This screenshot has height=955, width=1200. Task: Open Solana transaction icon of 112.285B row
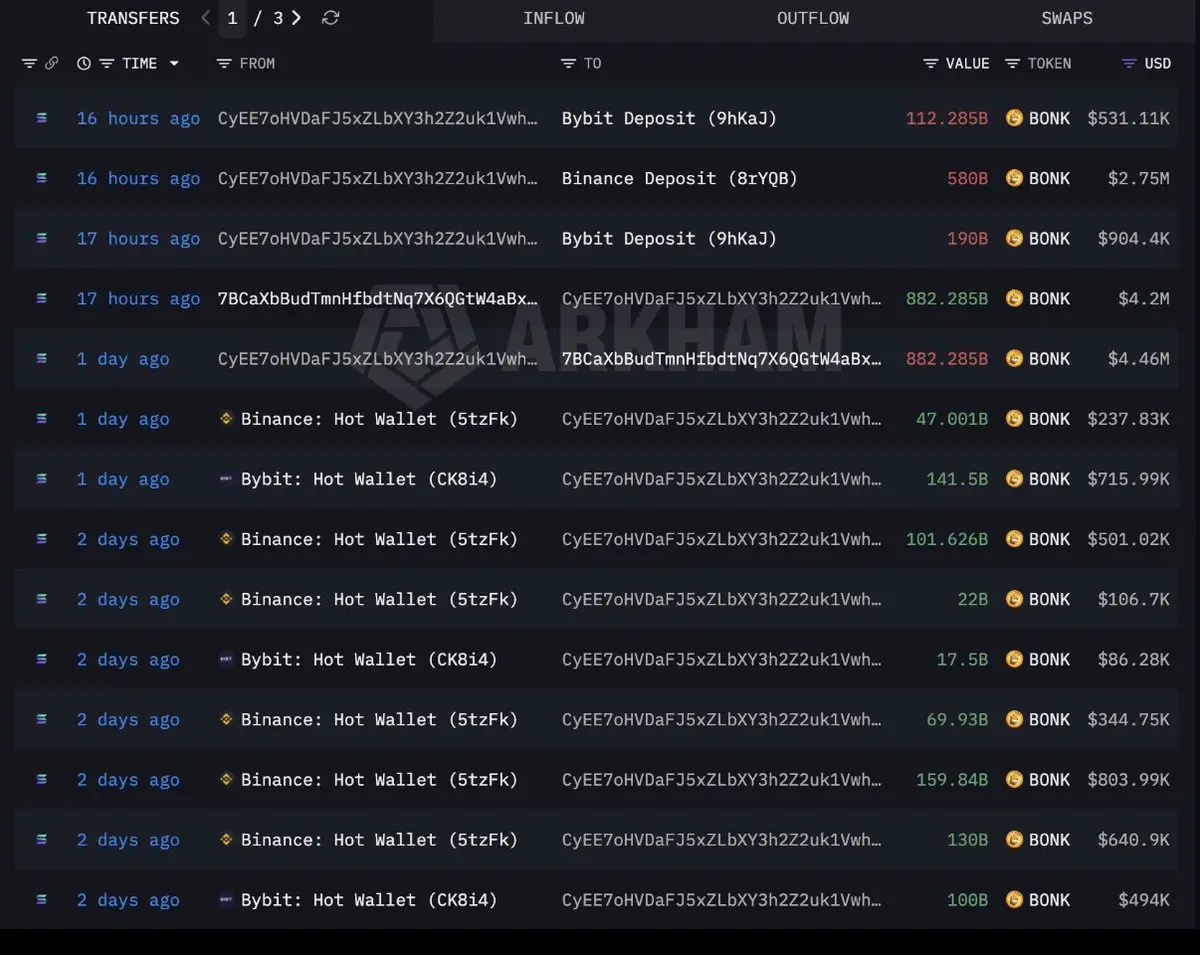pyautogui.click(x=41, y=118)
